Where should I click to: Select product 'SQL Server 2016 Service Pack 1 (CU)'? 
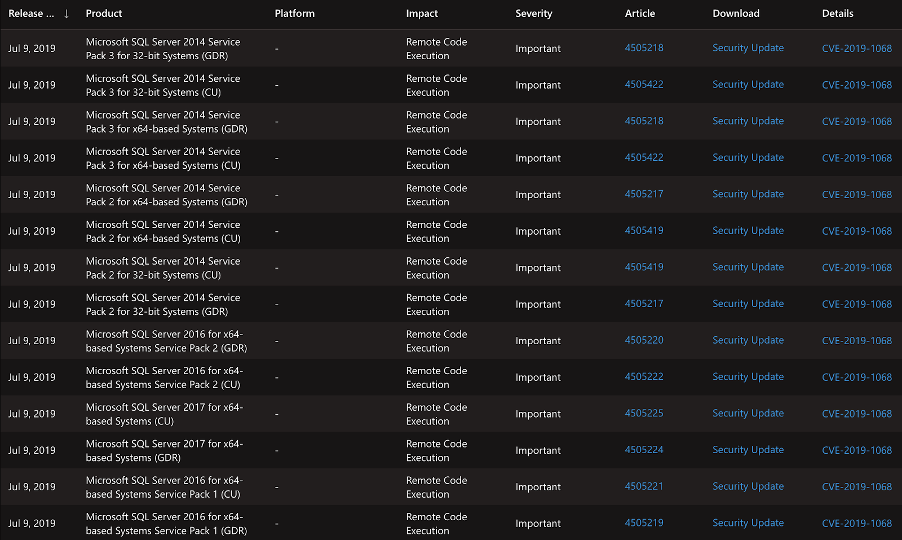(x=165, y=487)
